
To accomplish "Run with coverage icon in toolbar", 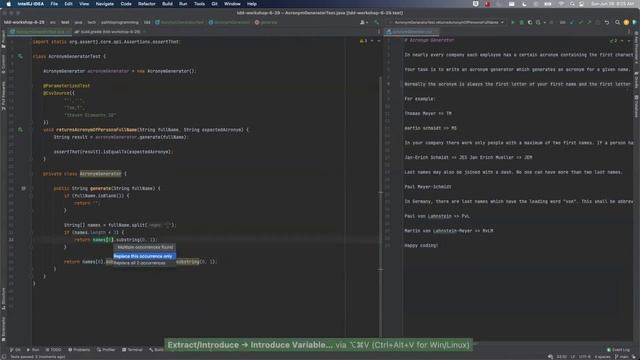I will pyautogui.click(x=530, y=22).
